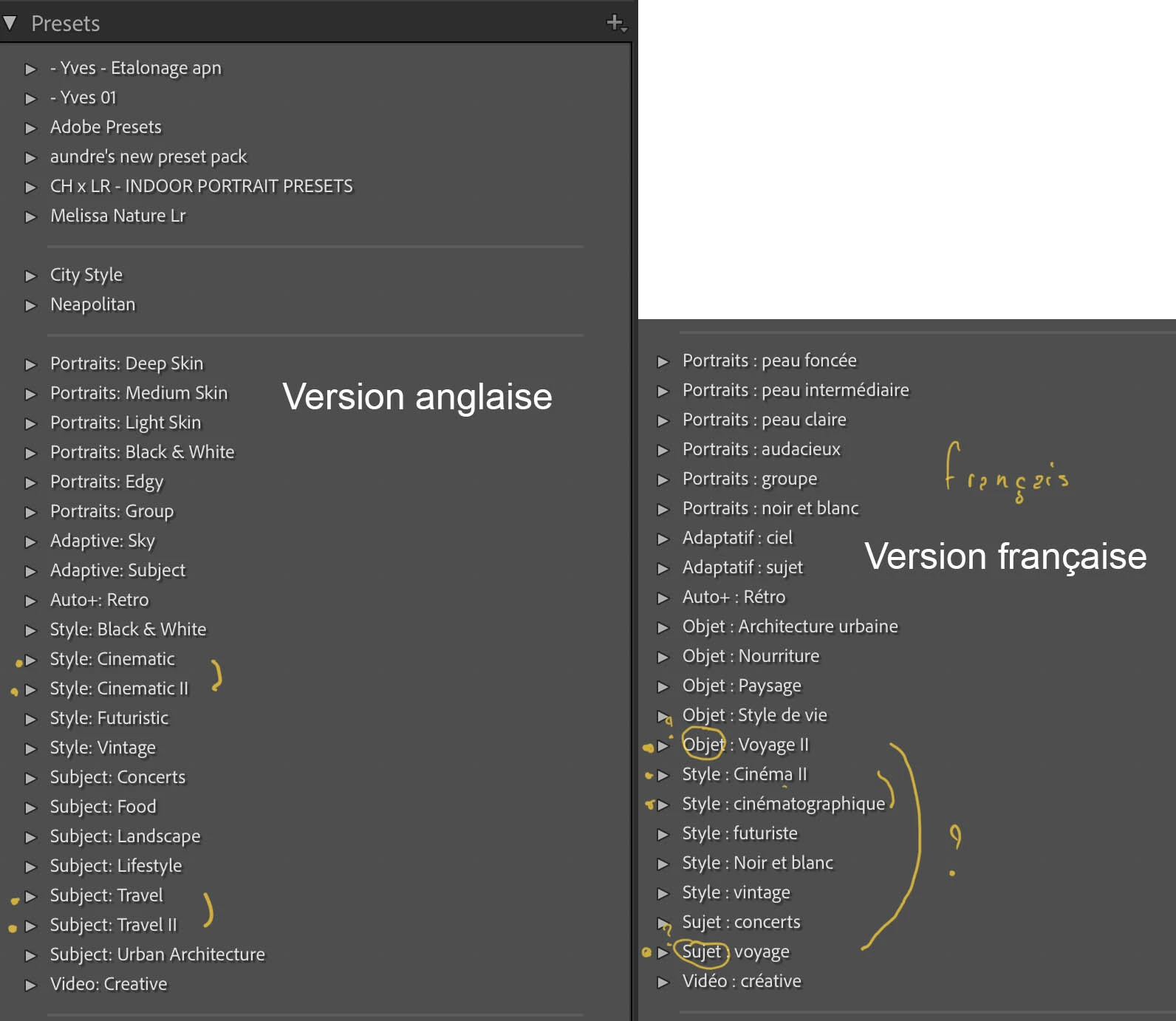Select the 'Subject: Food' row
1176x1021 pixels.
tap(103, 807)
